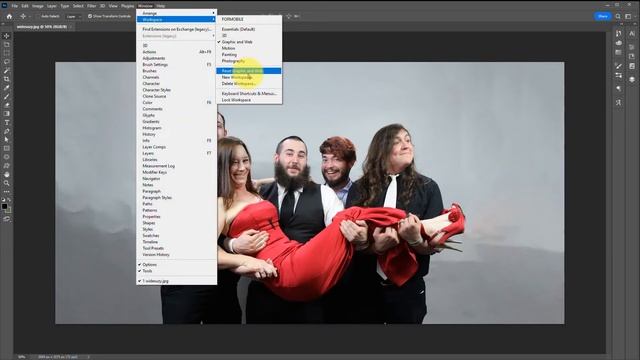Choose Lock Workspace
This screenshot has height=360, width=640.
click(x=249, y=100)
